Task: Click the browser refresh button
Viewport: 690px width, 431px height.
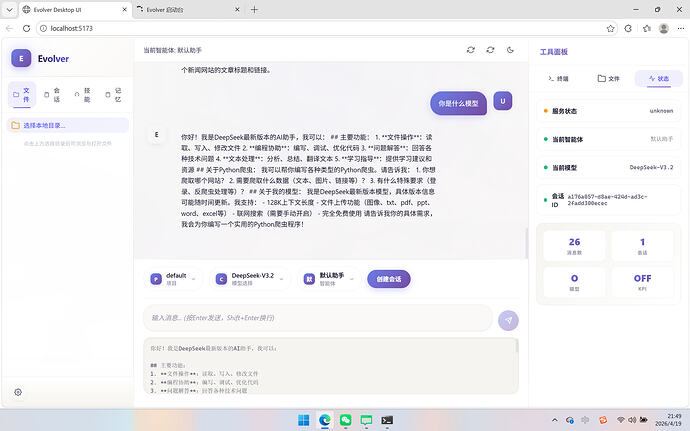Action: 26,28
